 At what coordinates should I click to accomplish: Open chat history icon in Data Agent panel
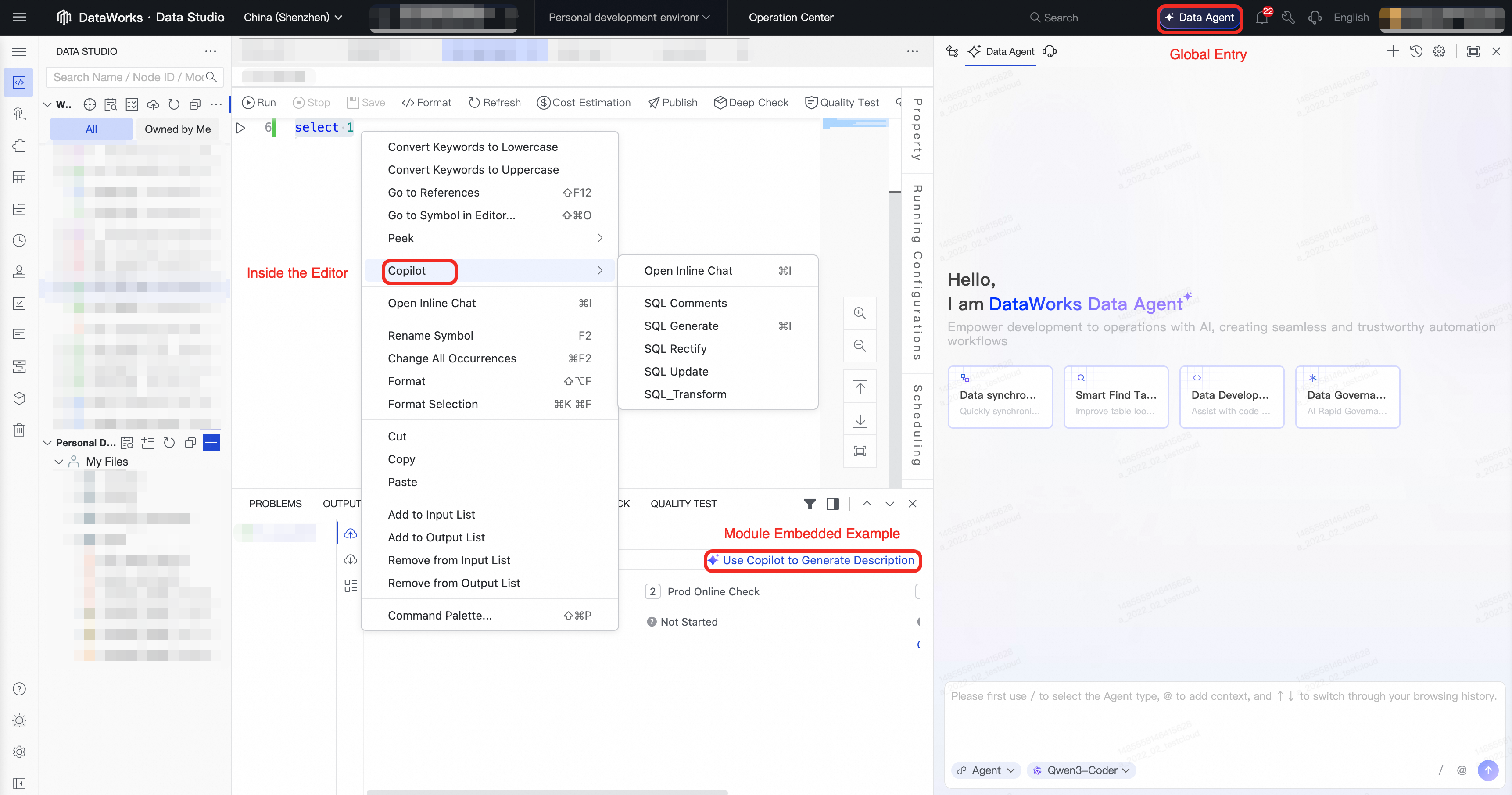(1416, 51)
